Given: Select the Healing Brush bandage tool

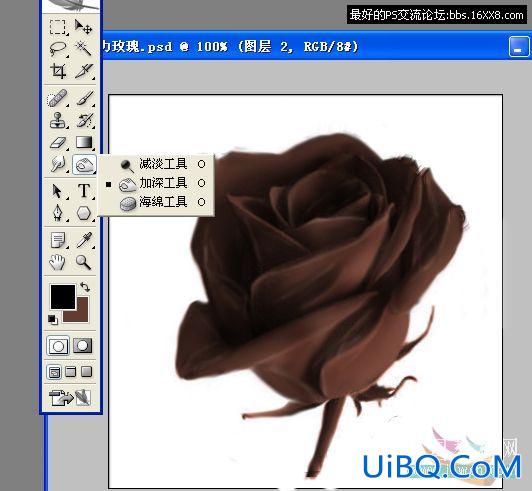Looking at the screenshot, I should click(57, 98).
